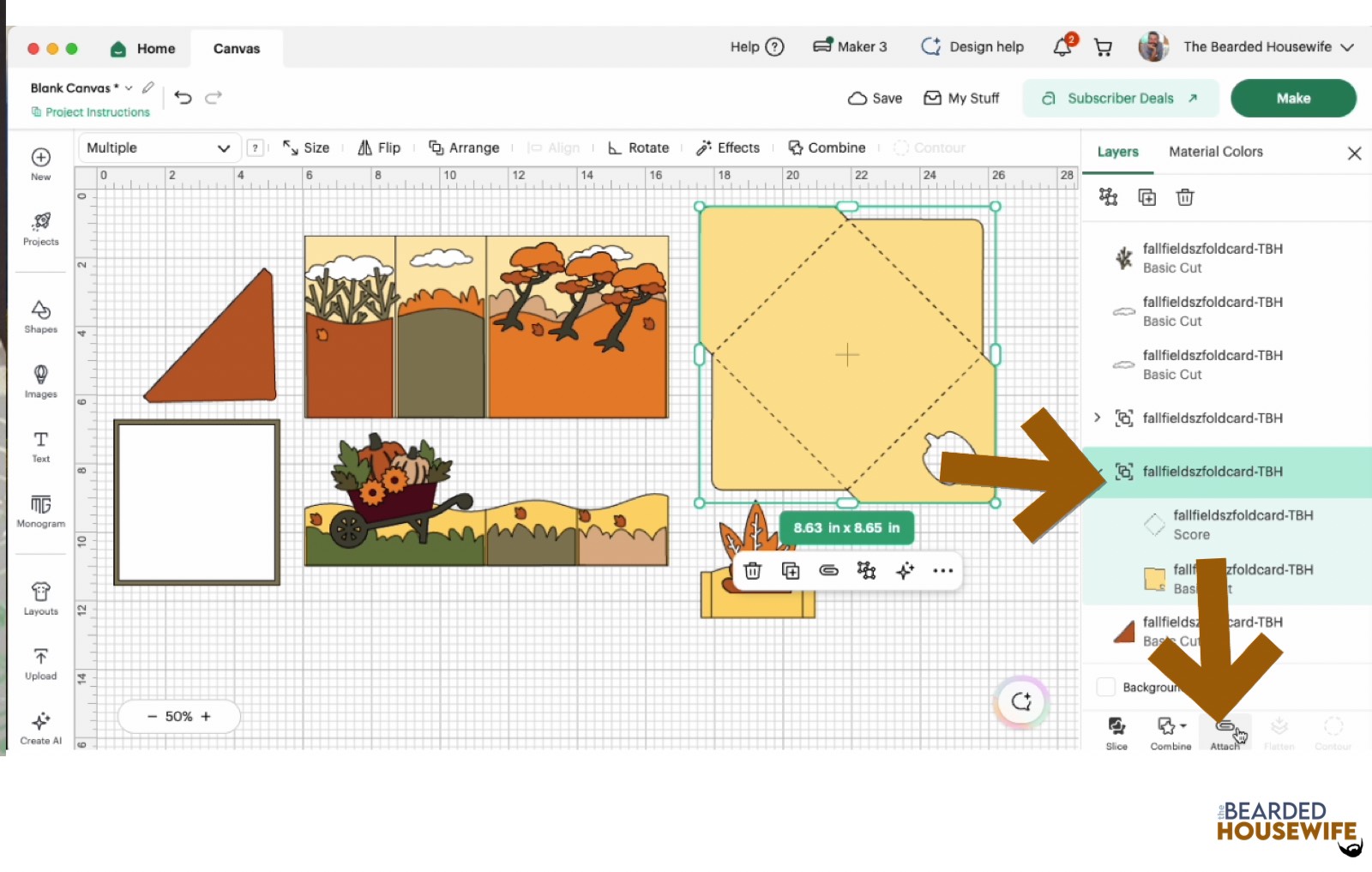Image resolution: width=1372 pixels, height=872 pixels.
Task: Open the Create AI tool
Action: 40,729
